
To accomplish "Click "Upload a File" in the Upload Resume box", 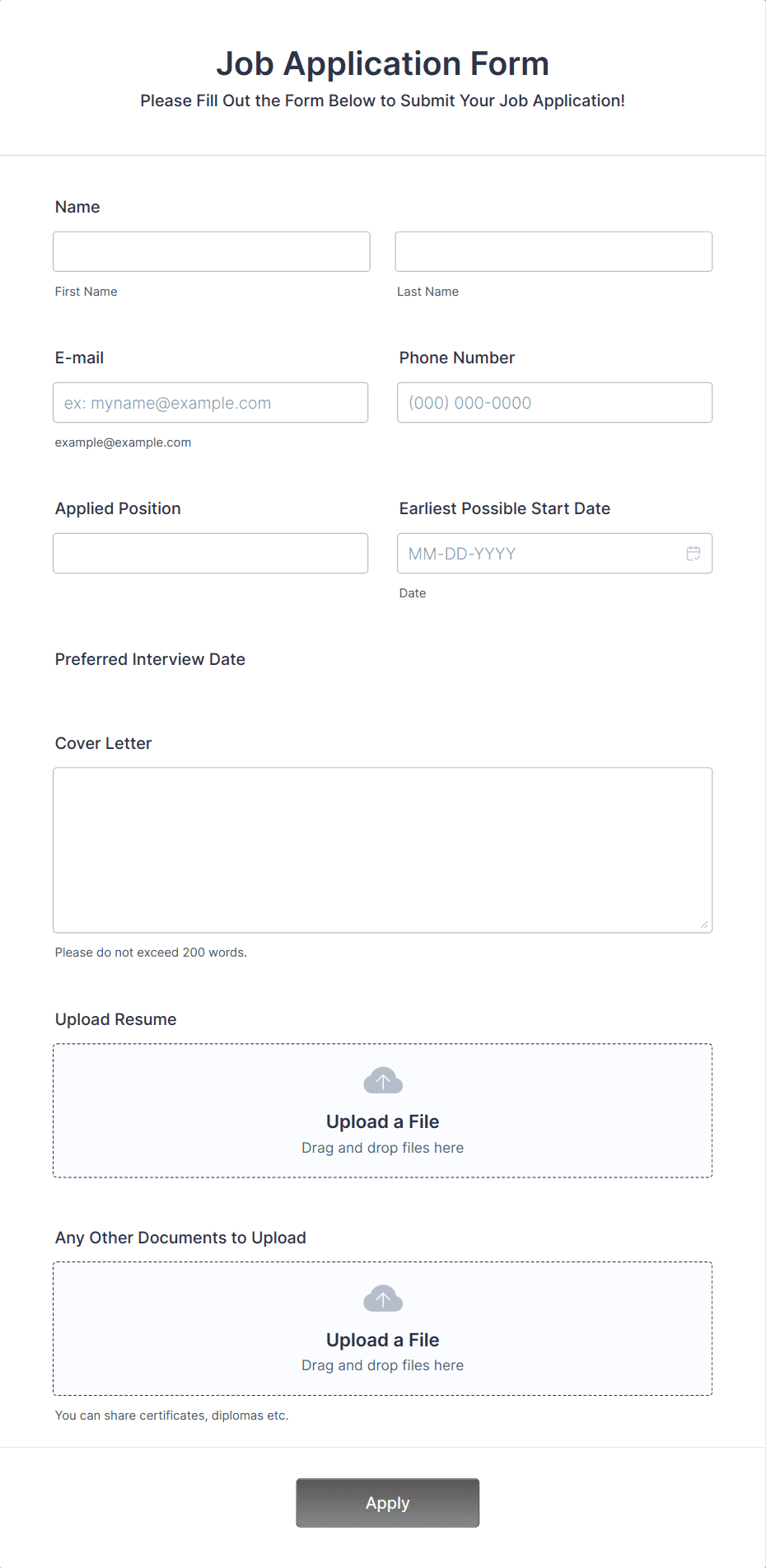I will tap(383, 1121).
